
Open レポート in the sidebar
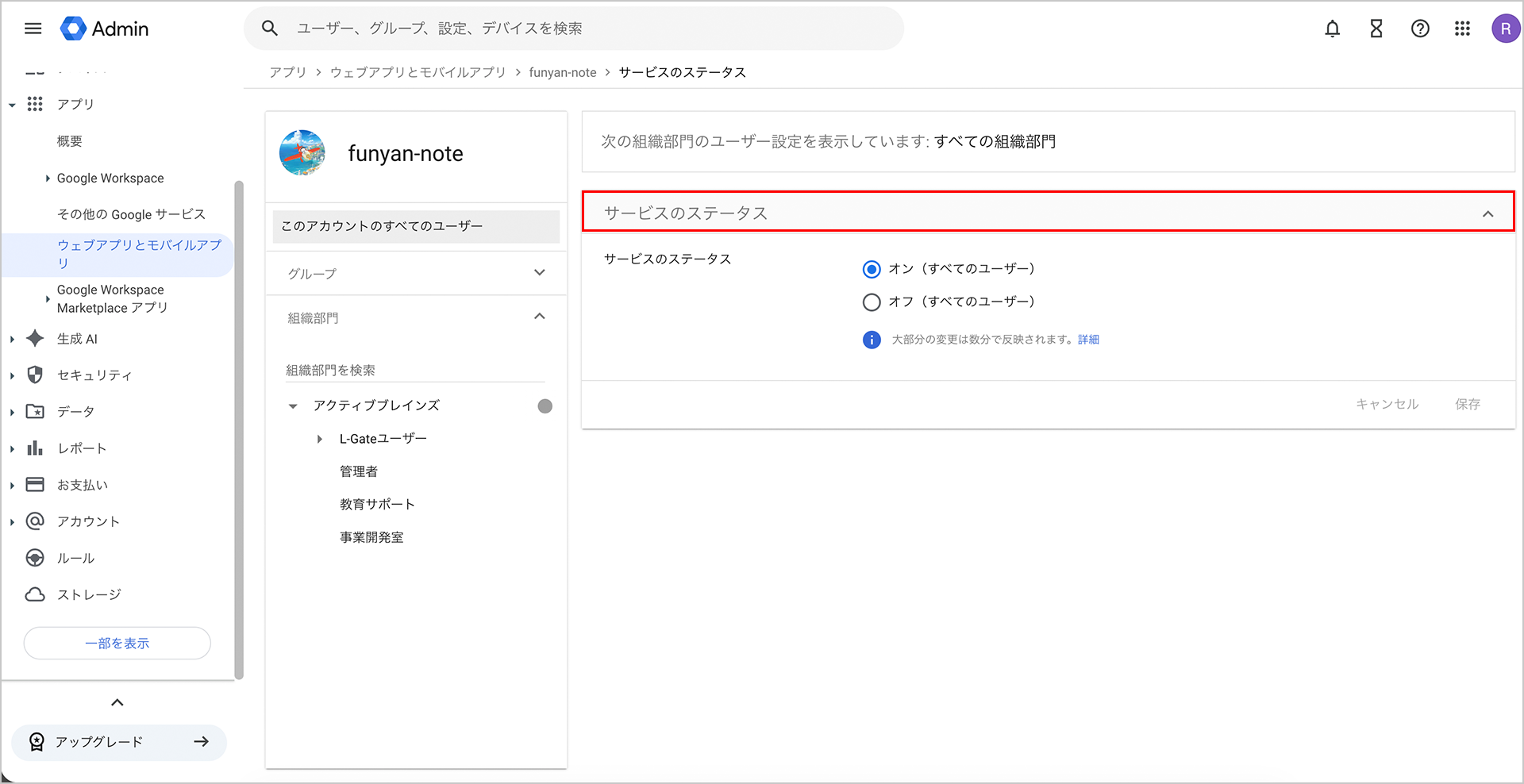[x=81, y=448]
